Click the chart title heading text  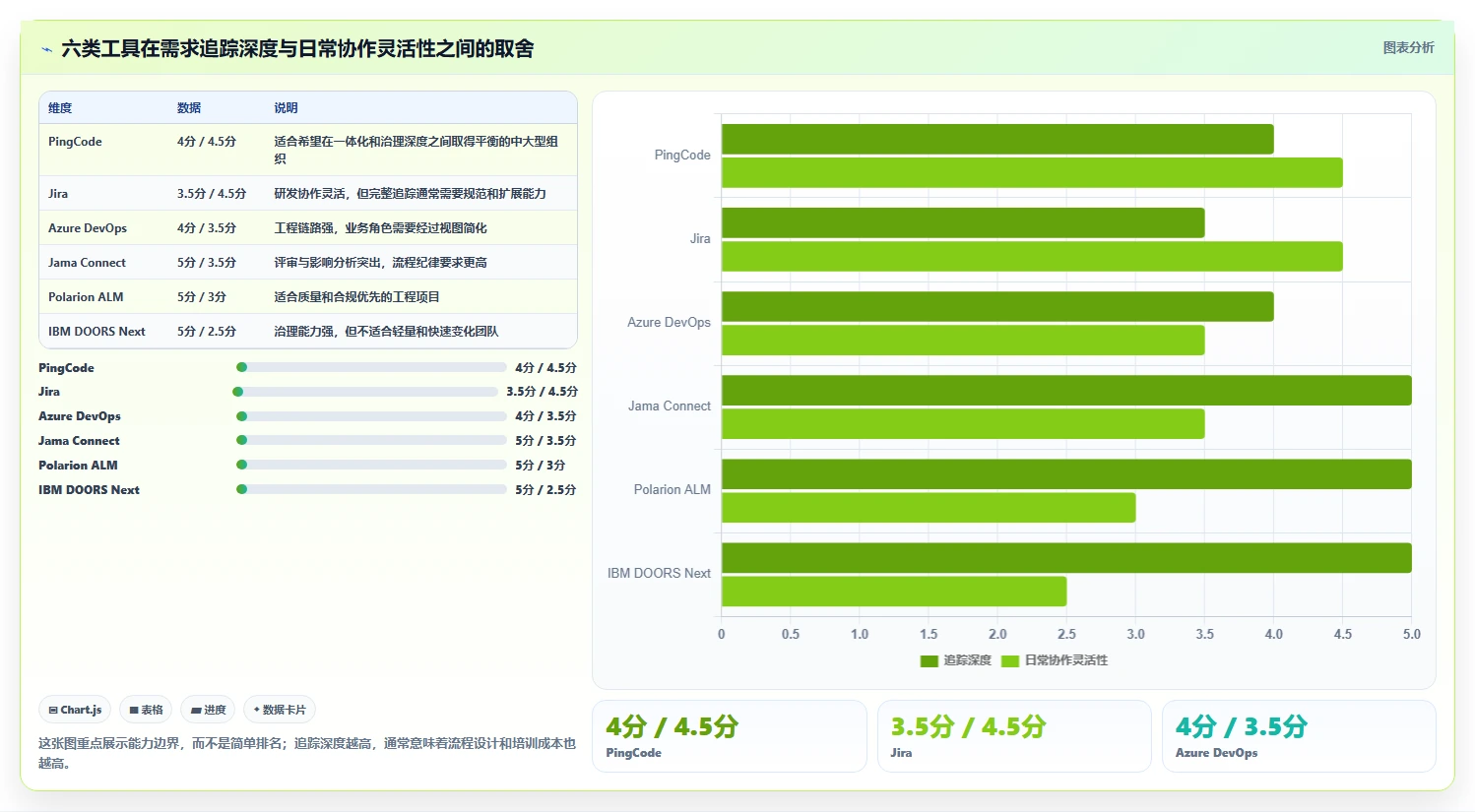click(297, 48)
